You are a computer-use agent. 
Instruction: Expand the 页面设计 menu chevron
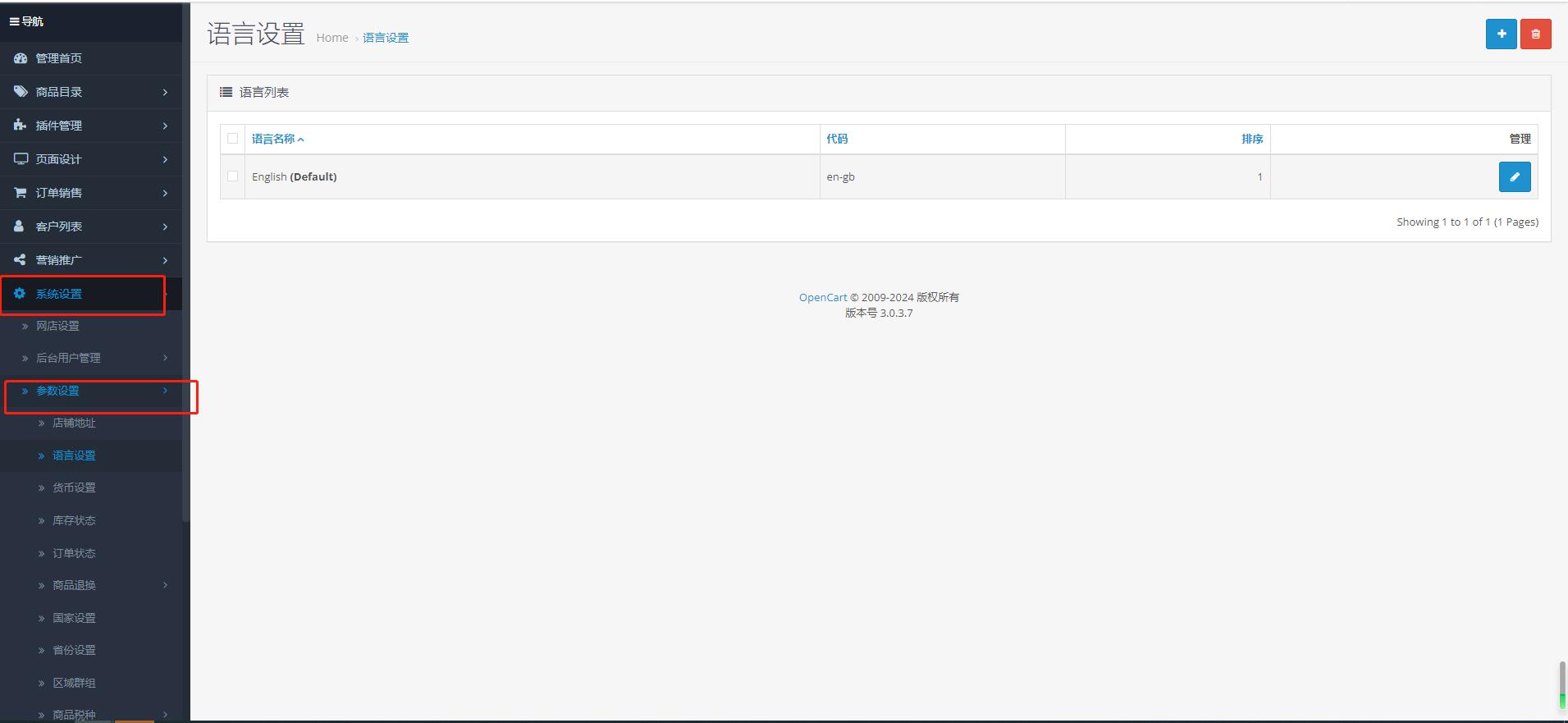tap(165, 159)
